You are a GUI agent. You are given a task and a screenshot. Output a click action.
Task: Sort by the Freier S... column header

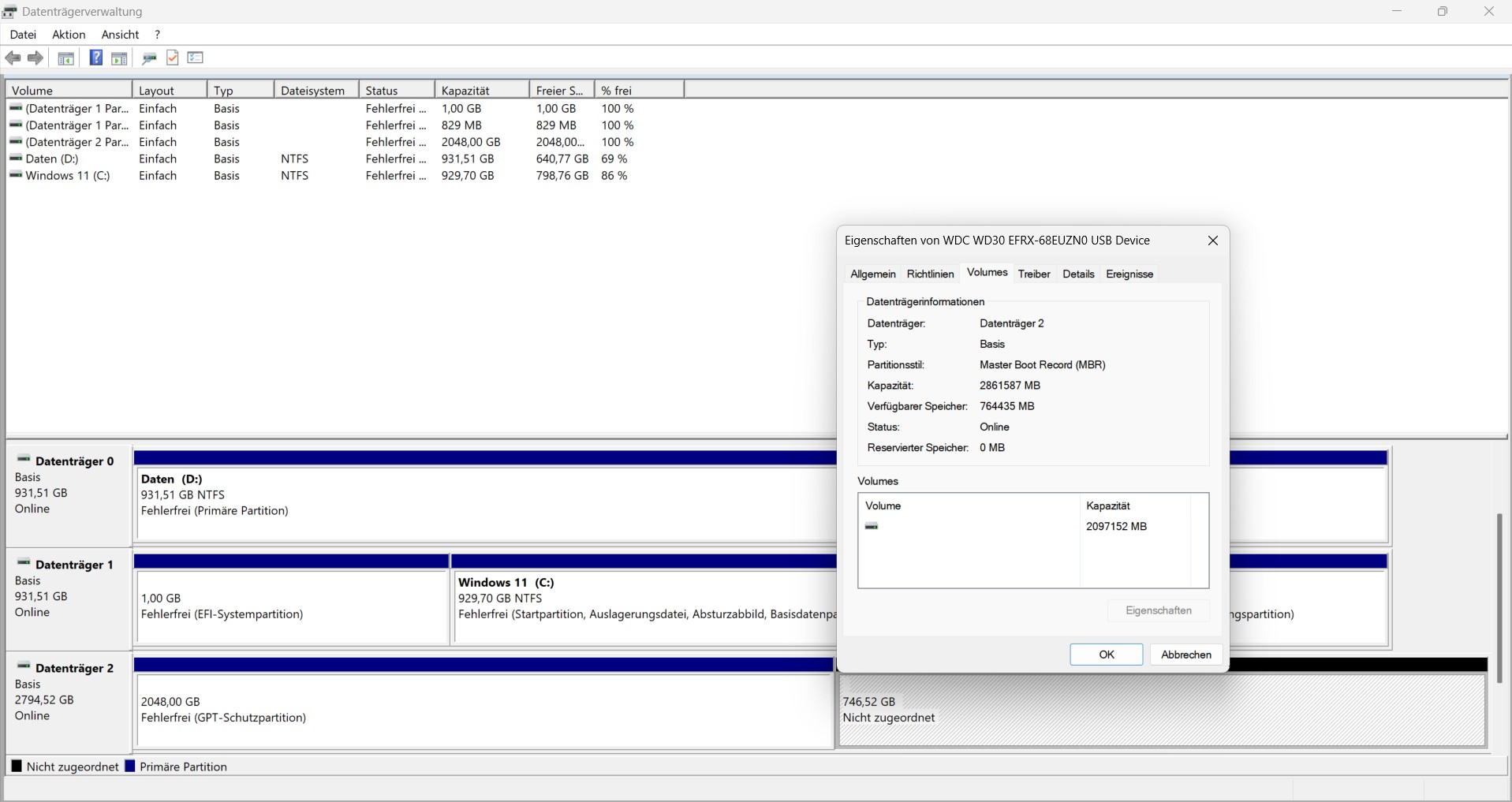[562, 91]
